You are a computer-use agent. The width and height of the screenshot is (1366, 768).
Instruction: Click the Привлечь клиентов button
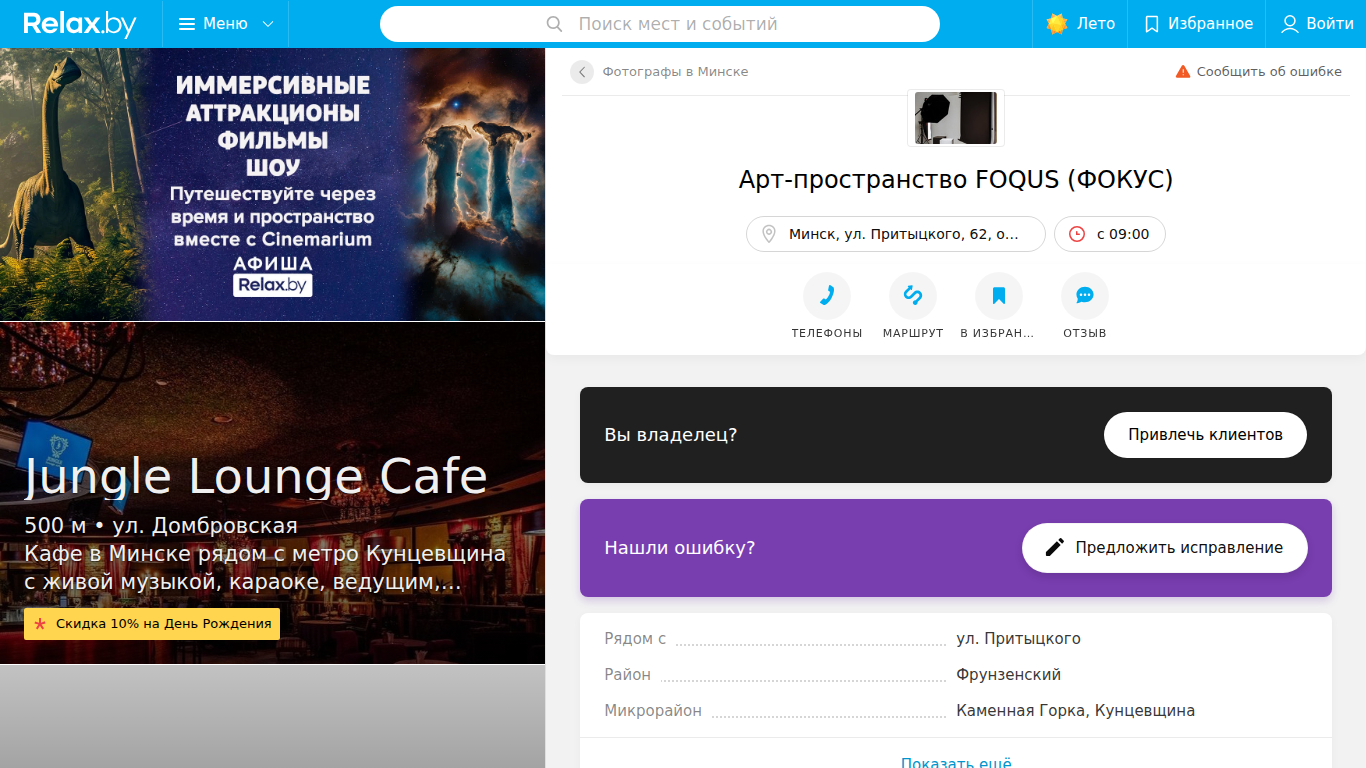tap(1205, 435)
